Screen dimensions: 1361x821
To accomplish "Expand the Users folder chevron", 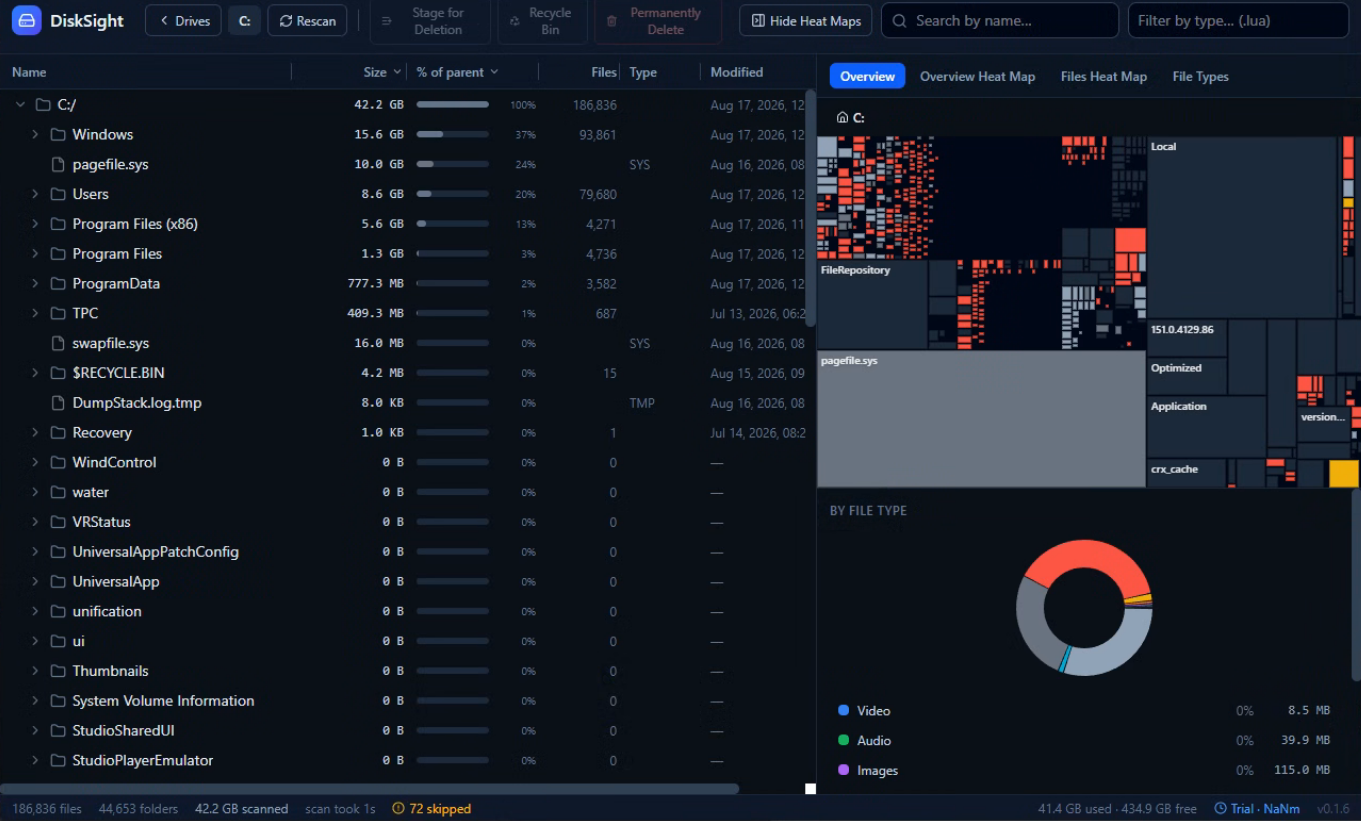I will point(35,194).
